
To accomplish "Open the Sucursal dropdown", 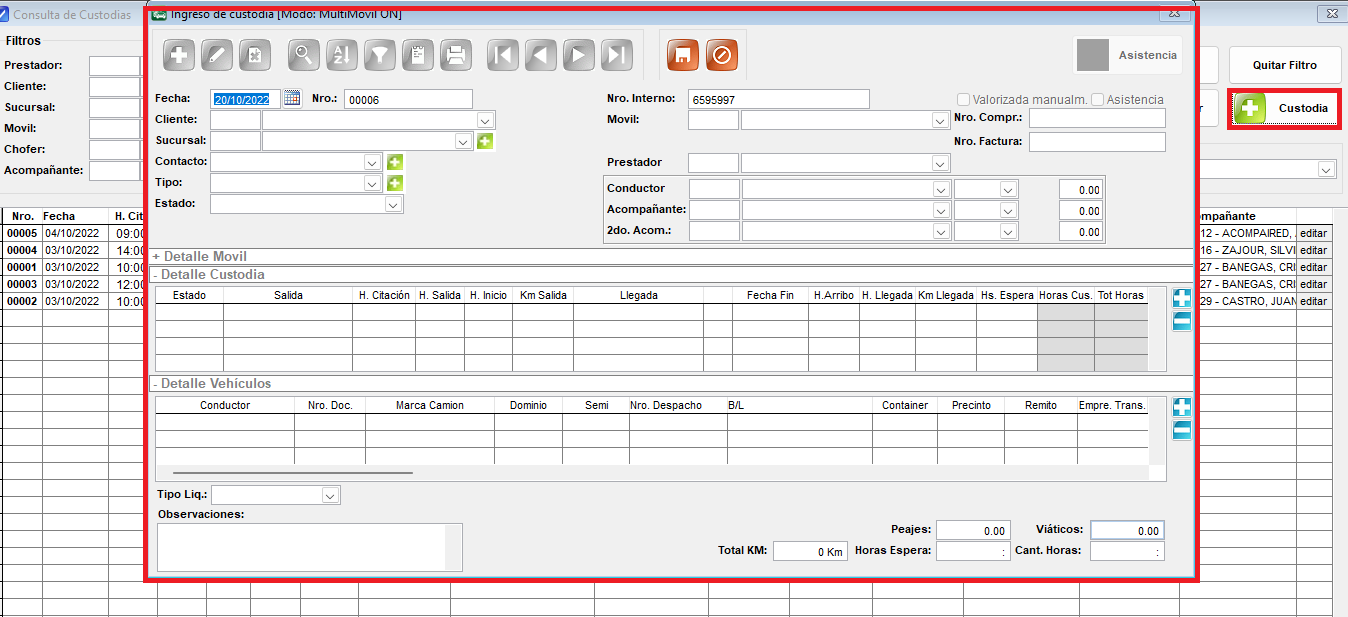I will click(x=464, y=141).
